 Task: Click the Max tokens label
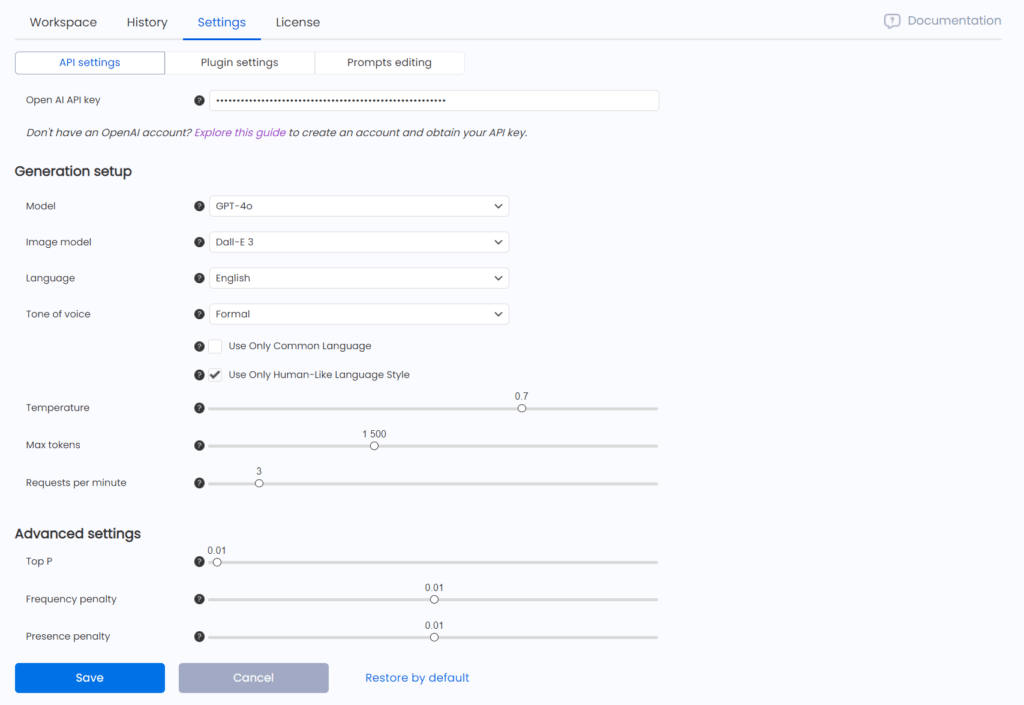click(53, 445)
